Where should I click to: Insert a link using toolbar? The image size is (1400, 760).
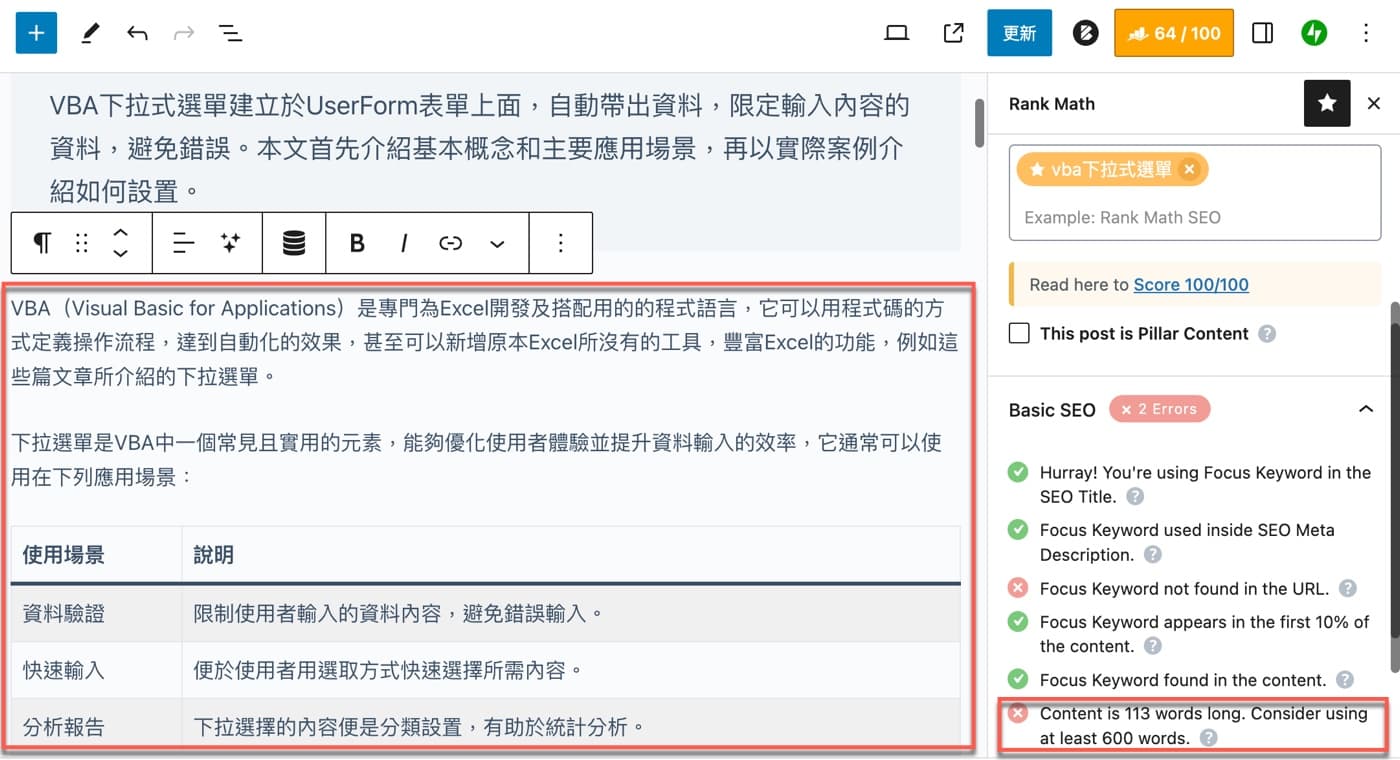pos(451,243)
